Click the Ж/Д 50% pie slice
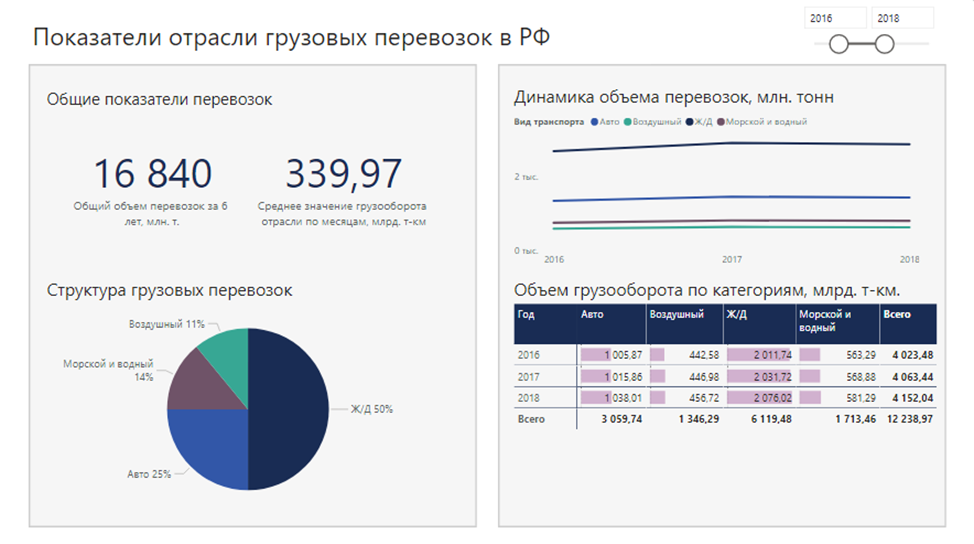 [289, 409]
